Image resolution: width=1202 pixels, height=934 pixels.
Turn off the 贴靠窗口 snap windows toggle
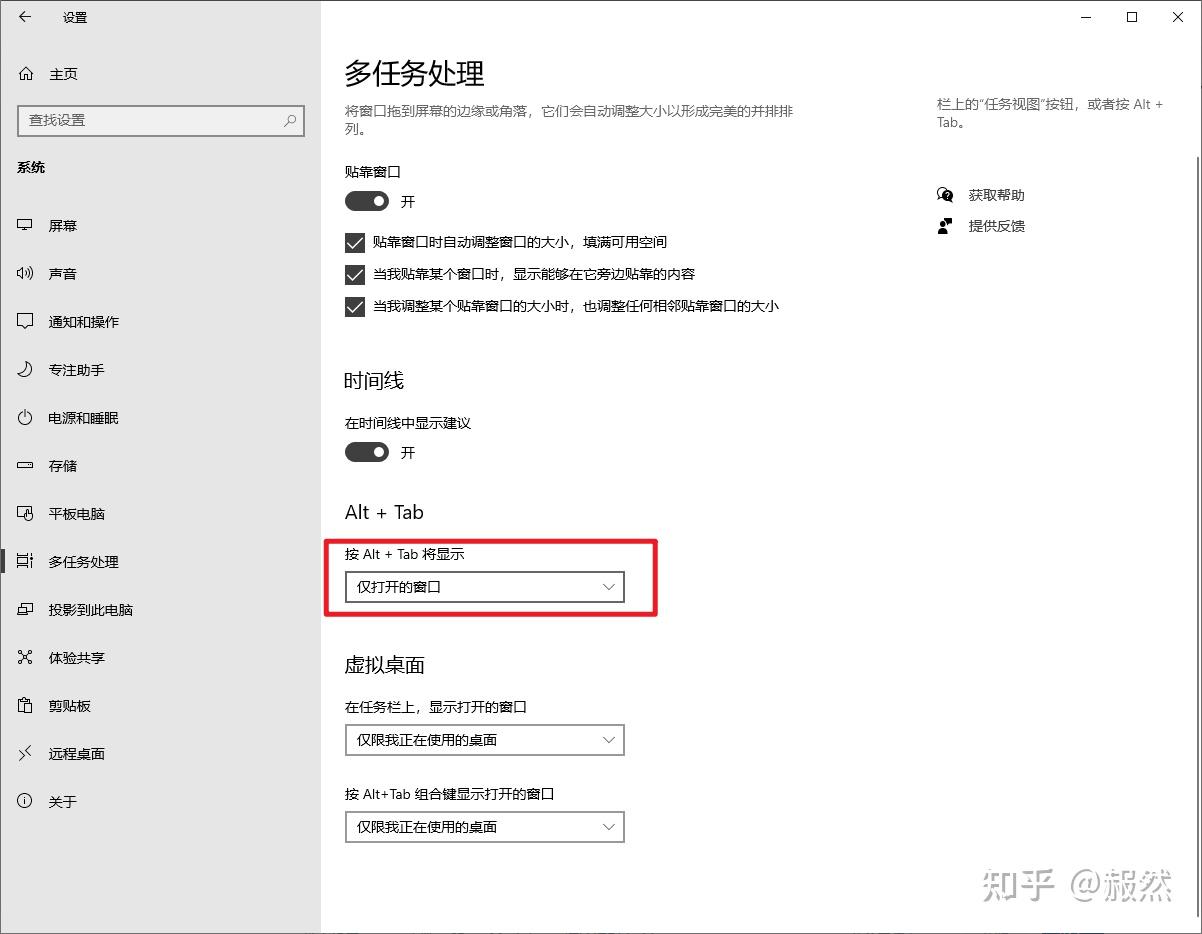[x=366, y=201]
